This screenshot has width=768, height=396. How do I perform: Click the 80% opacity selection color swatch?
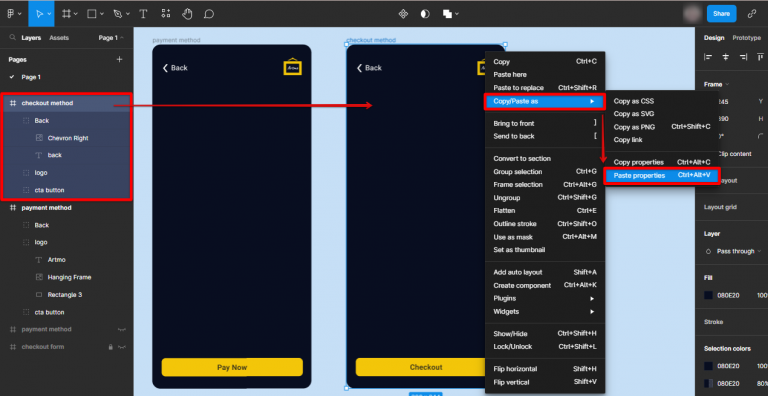point(708,383)
